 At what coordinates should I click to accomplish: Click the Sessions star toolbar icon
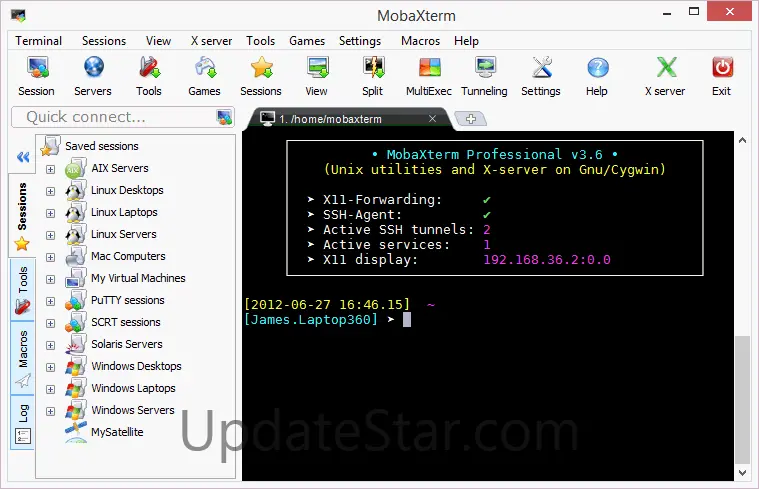[261, 68]
